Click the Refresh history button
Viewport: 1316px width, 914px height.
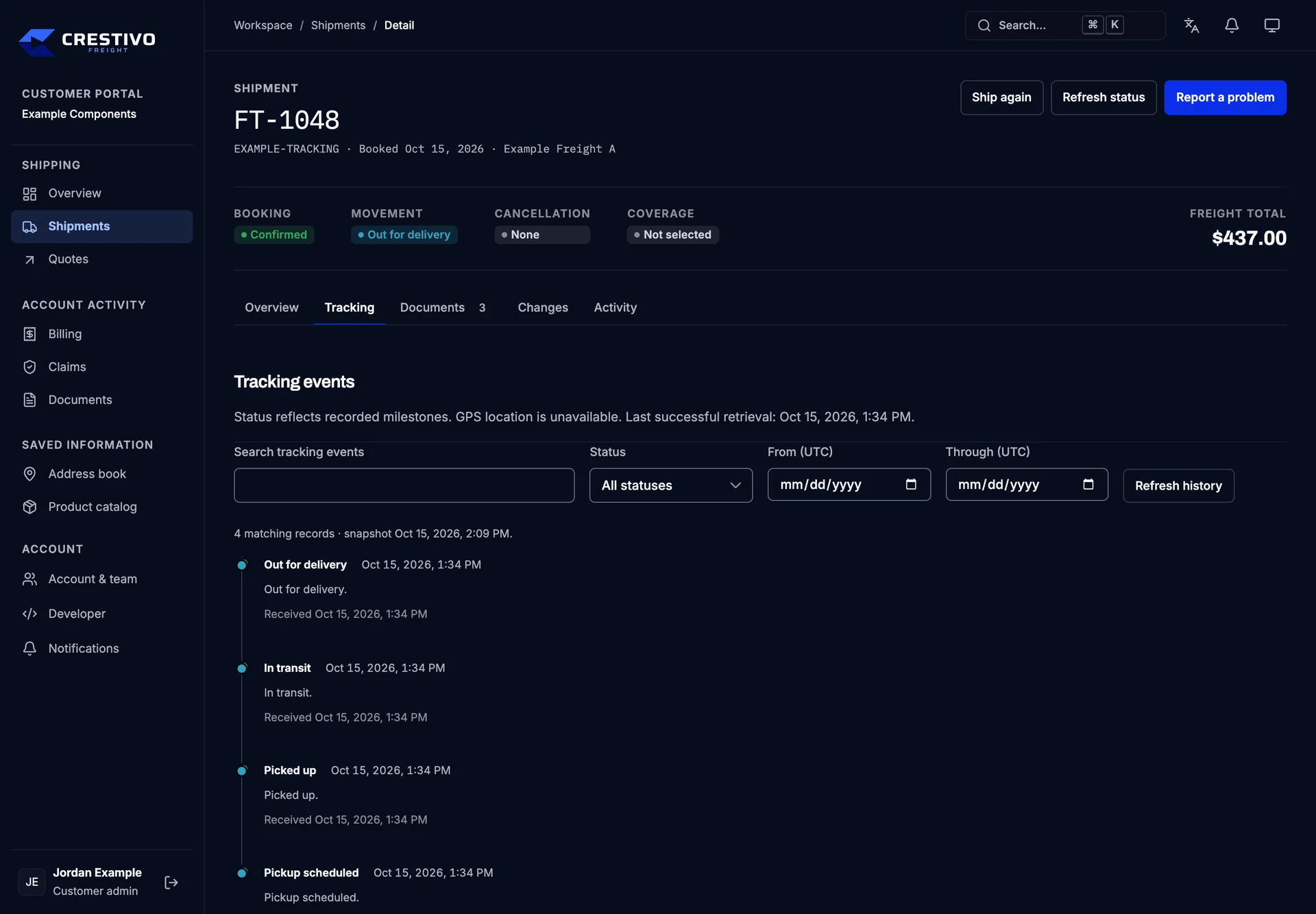click(x=1178, y=485)
